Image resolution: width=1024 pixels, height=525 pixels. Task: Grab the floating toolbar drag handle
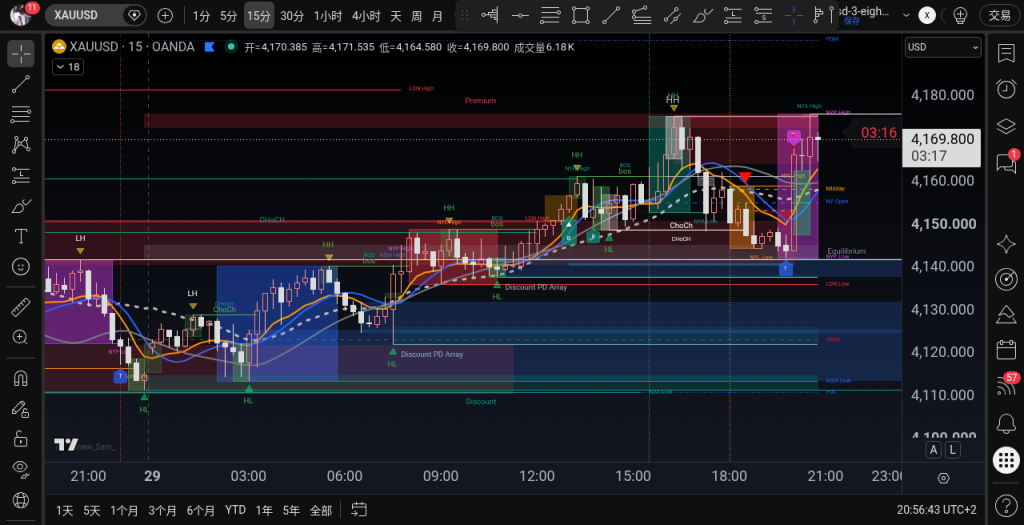point(465,16)
